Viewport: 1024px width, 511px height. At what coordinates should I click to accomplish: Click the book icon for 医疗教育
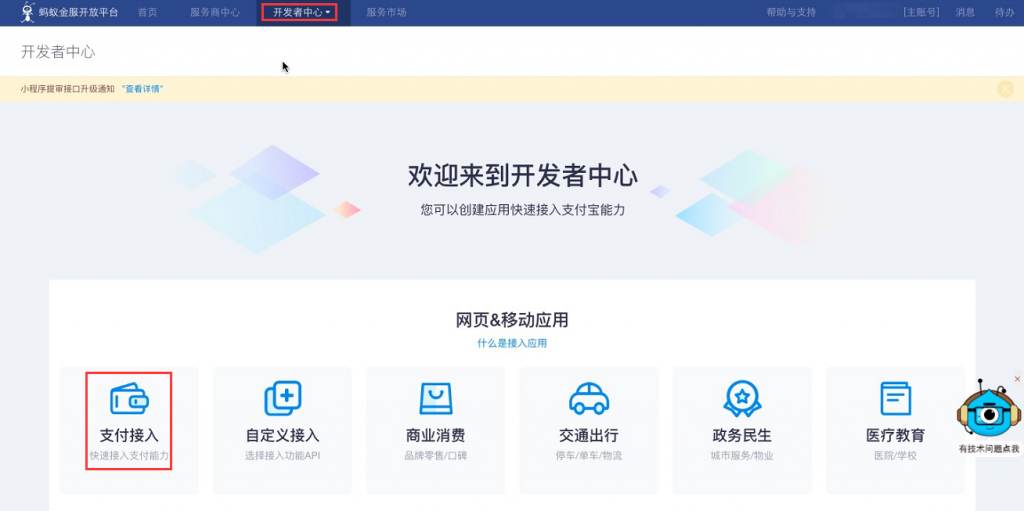pos(895,398)
